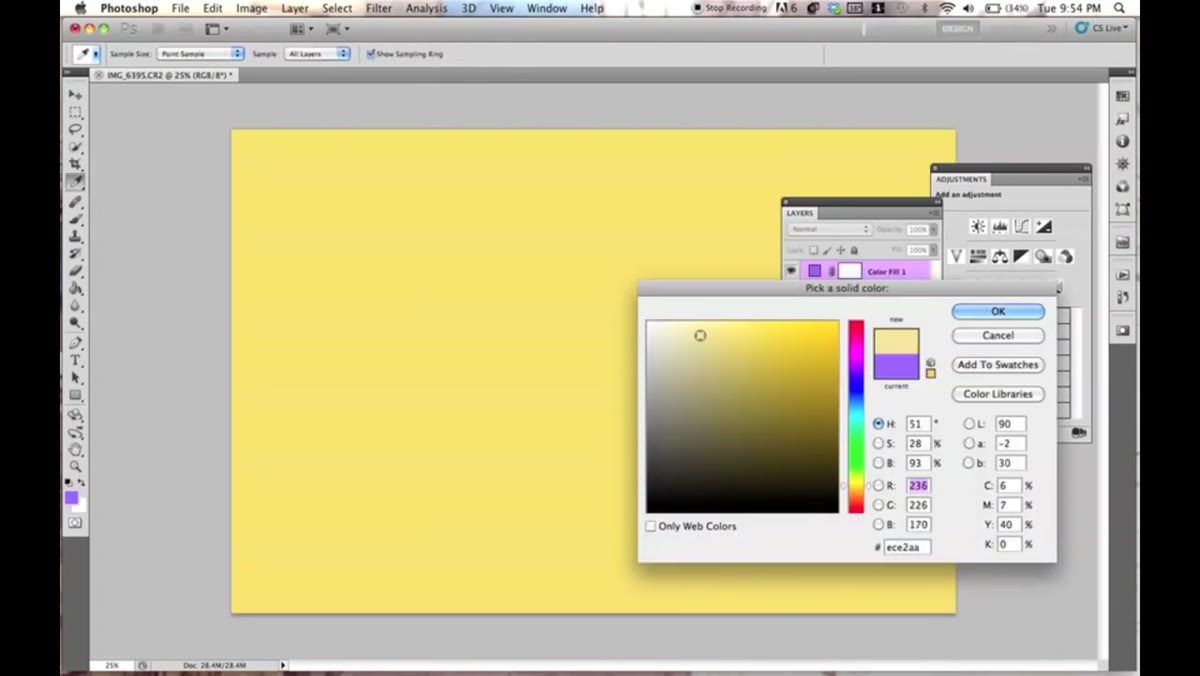The width and height of the screenshot is (1200, 676).
Task: Open the Sample Size dropdown
Action: pyautogui.click(x=200, y=54)
